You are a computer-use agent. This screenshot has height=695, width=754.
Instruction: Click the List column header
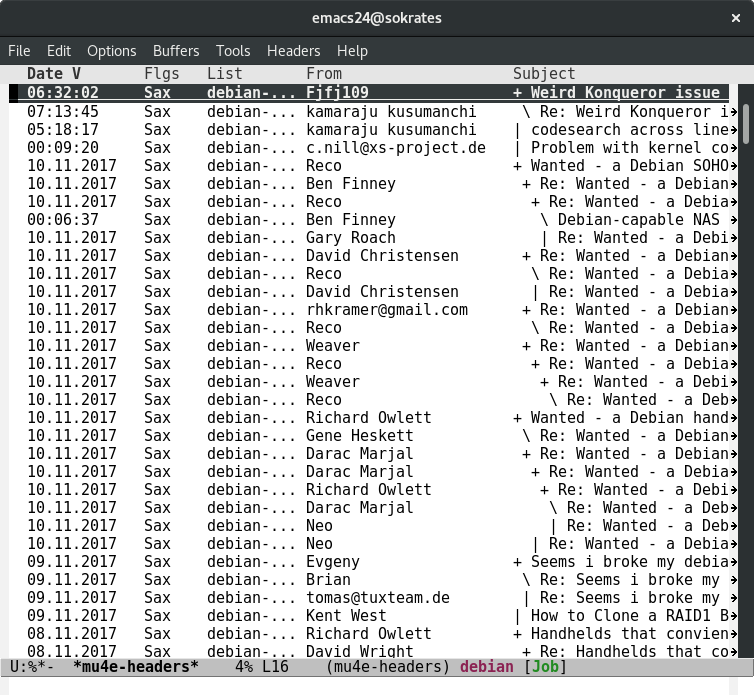[x=225, y=74]
